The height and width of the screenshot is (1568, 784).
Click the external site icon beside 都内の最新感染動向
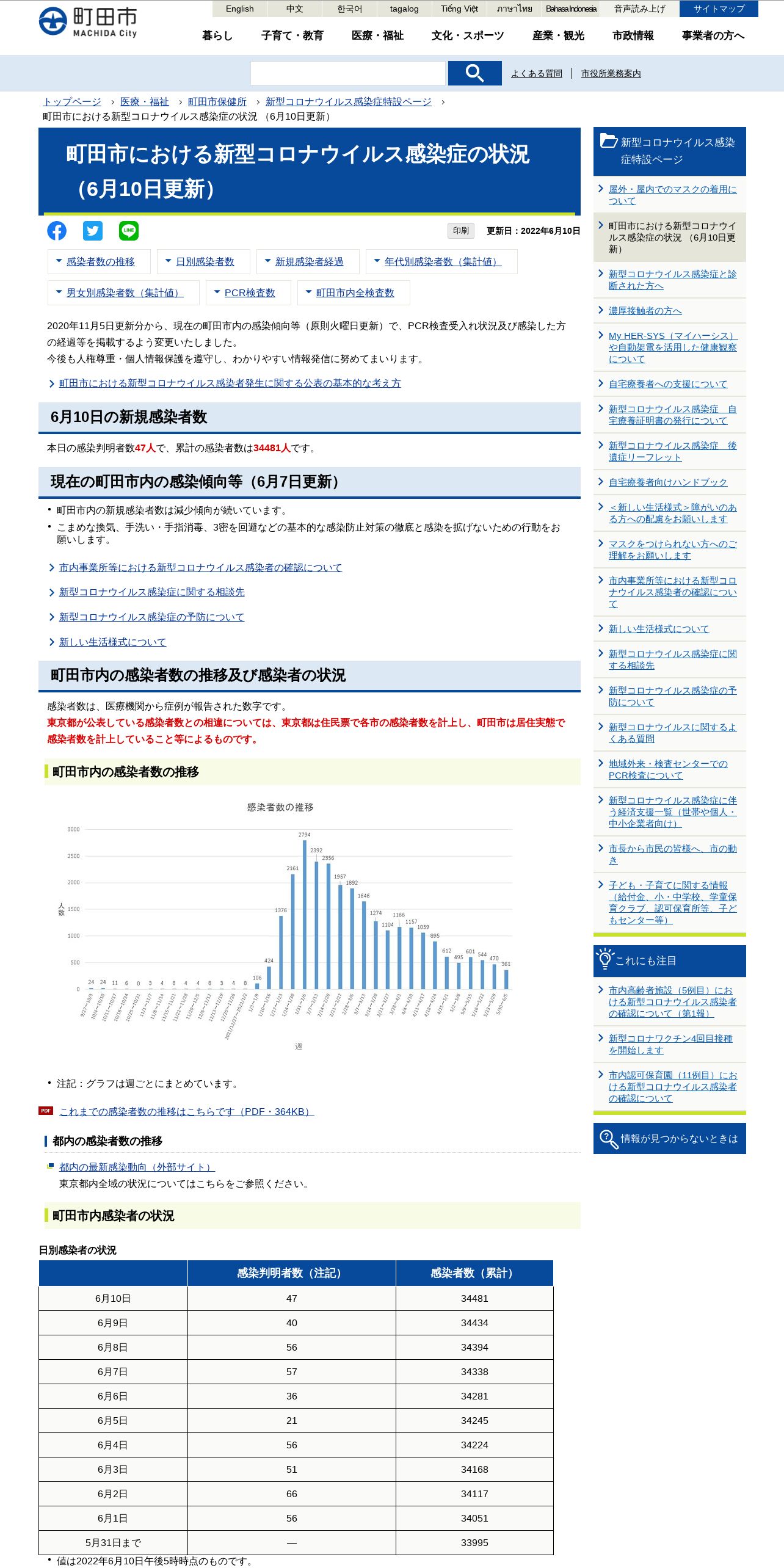tap(51, 1166)
